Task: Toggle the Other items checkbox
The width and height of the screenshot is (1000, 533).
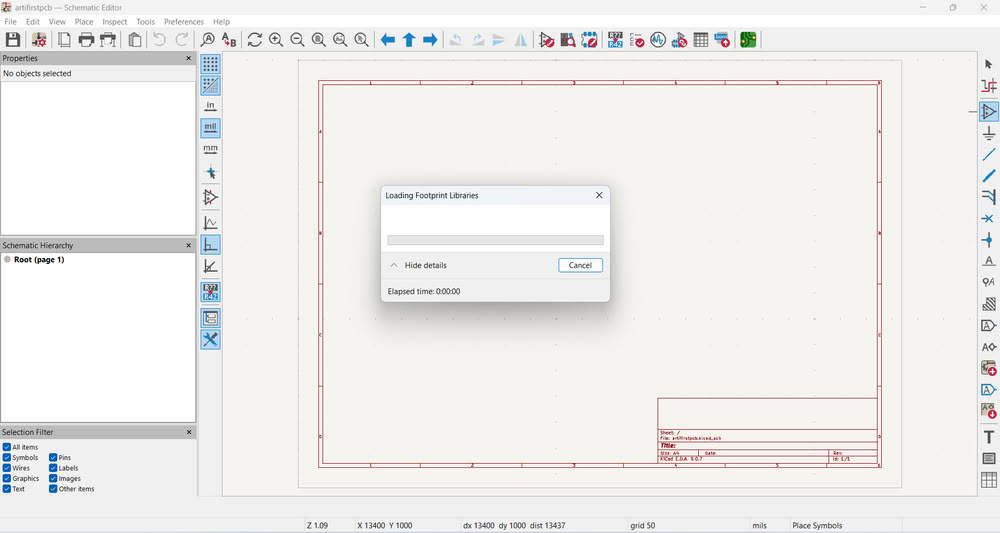Action: 54,489
